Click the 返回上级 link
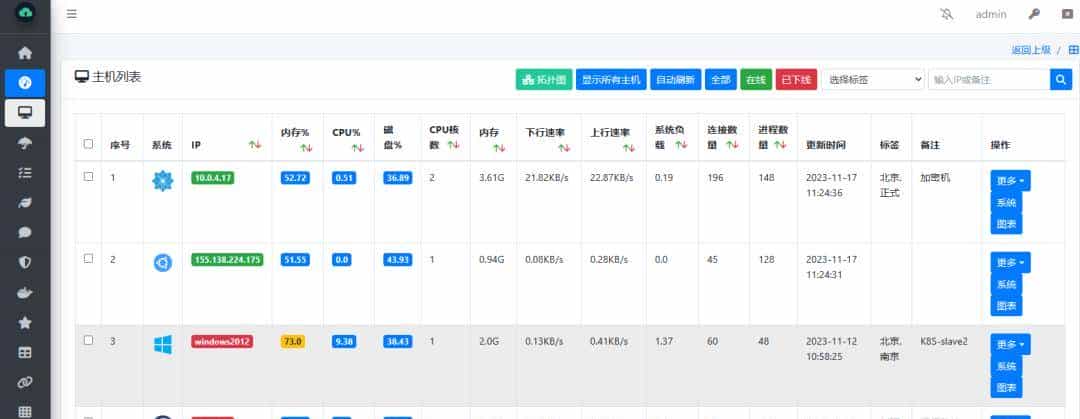The width and height of the screenshot is (1080, 419). [1030, 50]
